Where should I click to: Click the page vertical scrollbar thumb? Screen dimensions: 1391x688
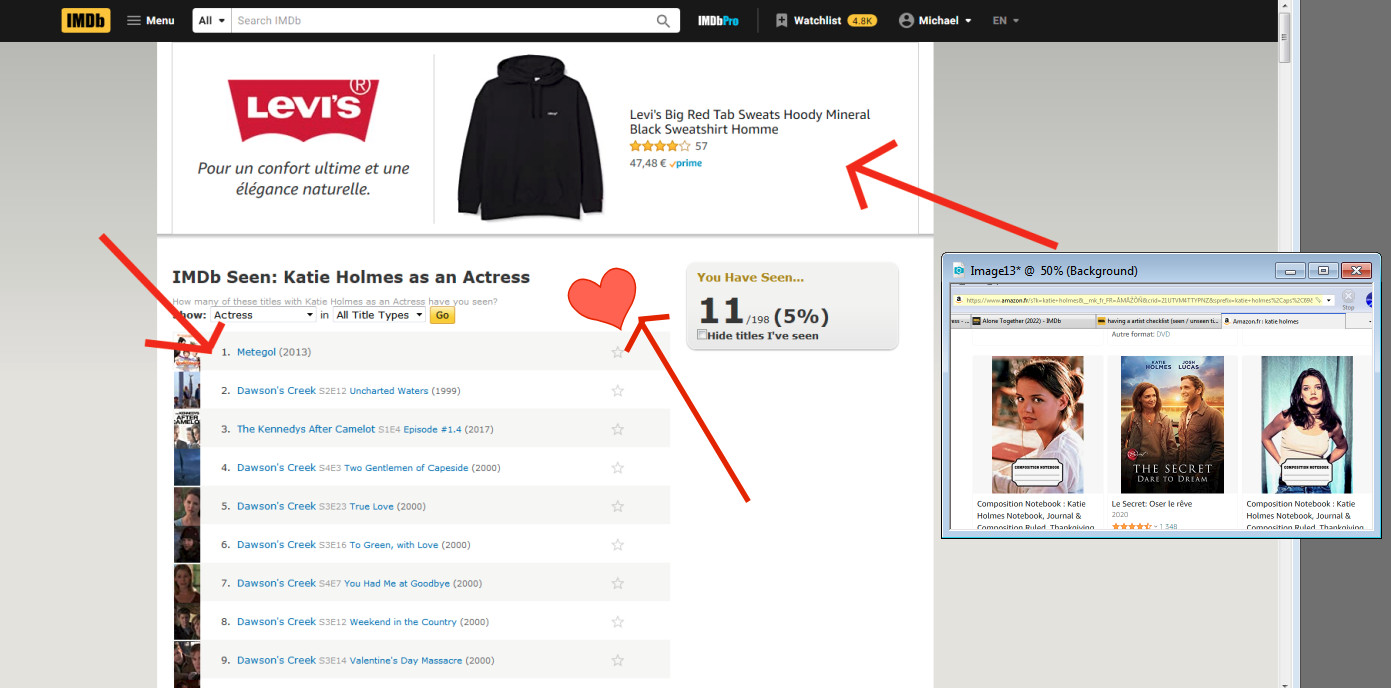click(1285, 38)
